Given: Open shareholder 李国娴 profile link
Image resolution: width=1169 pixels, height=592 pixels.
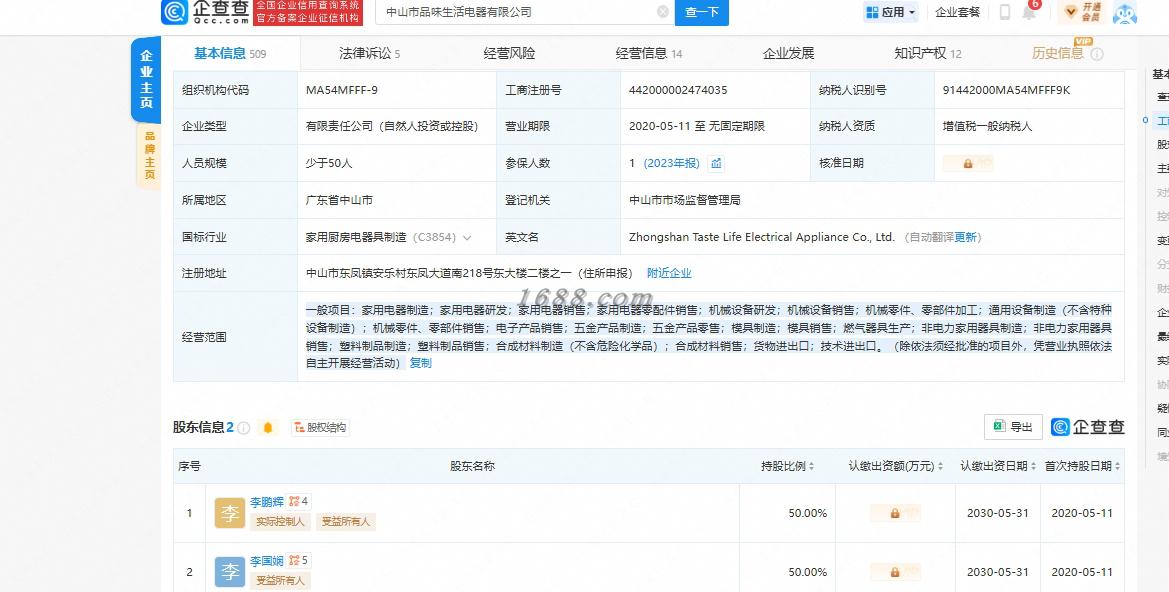Looking at the screenshot, I should pos(267,561).
